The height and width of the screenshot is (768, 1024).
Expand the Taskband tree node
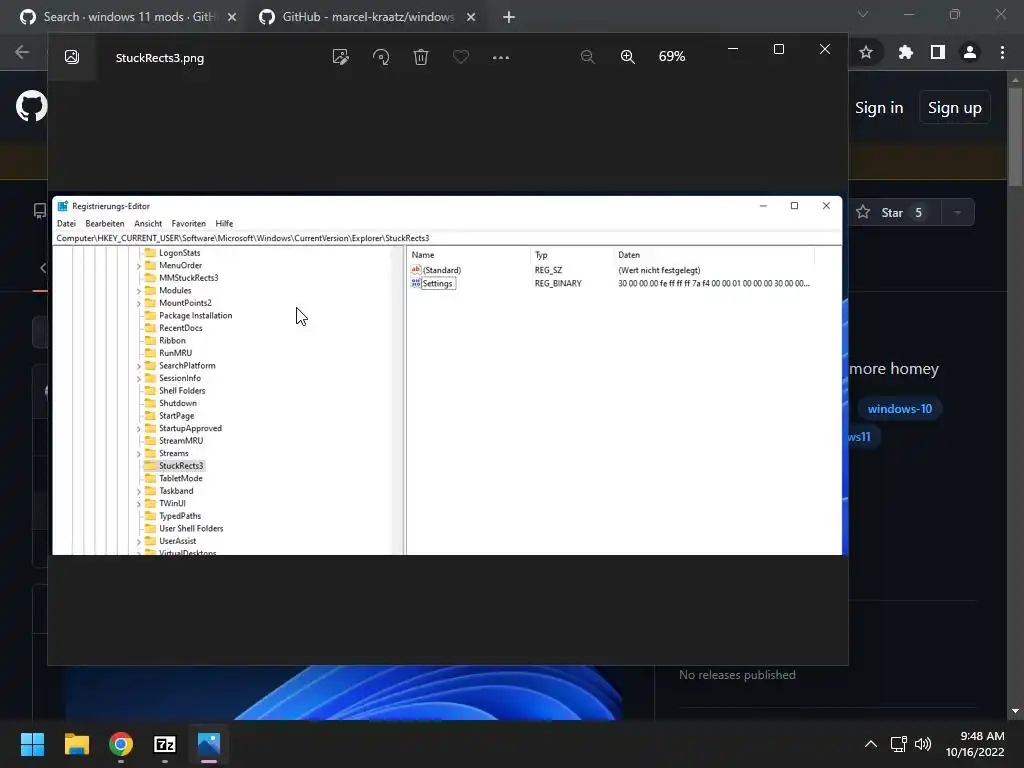(138, 492)
